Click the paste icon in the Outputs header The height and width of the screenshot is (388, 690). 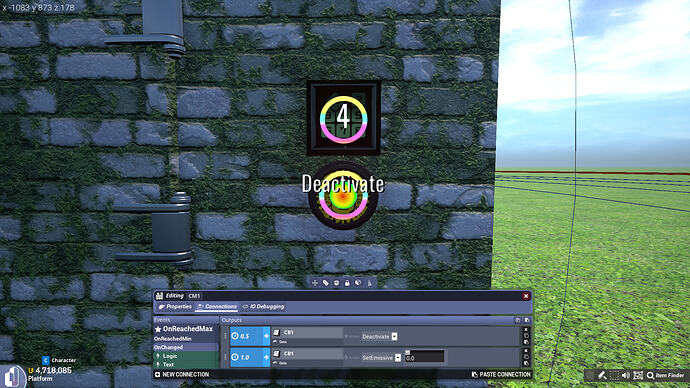[527, 320]
